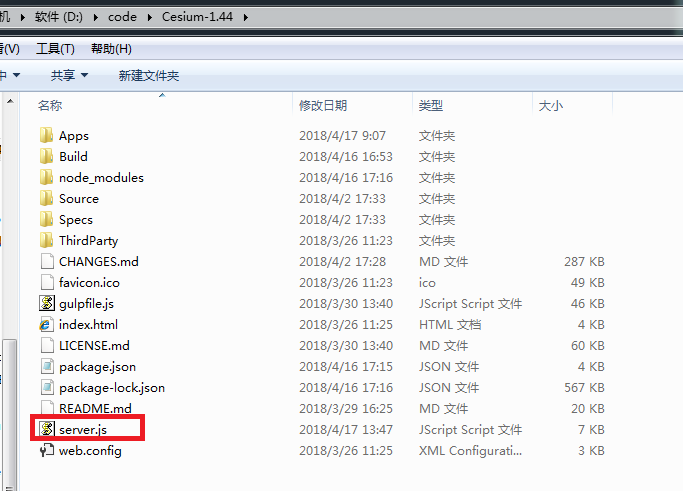Click the Specs folder name
Image resolution: width=683 pixels, height=491 pixels.
point(76,220)
